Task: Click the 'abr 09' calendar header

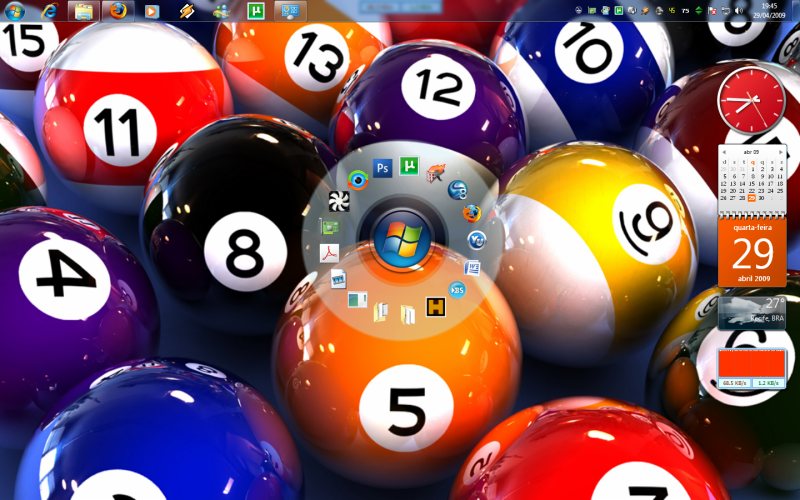Action: coord(752,152)
